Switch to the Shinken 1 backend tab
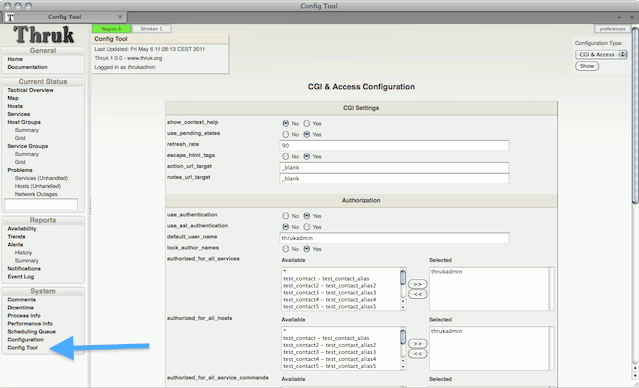Screen dimensions: 639x388 click(x=151, y=29)
